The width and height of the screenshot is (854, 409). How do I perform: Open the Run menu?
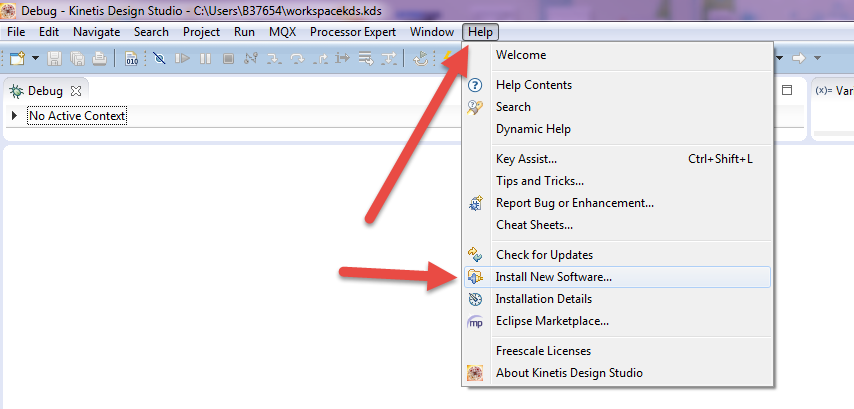(244, 32)
